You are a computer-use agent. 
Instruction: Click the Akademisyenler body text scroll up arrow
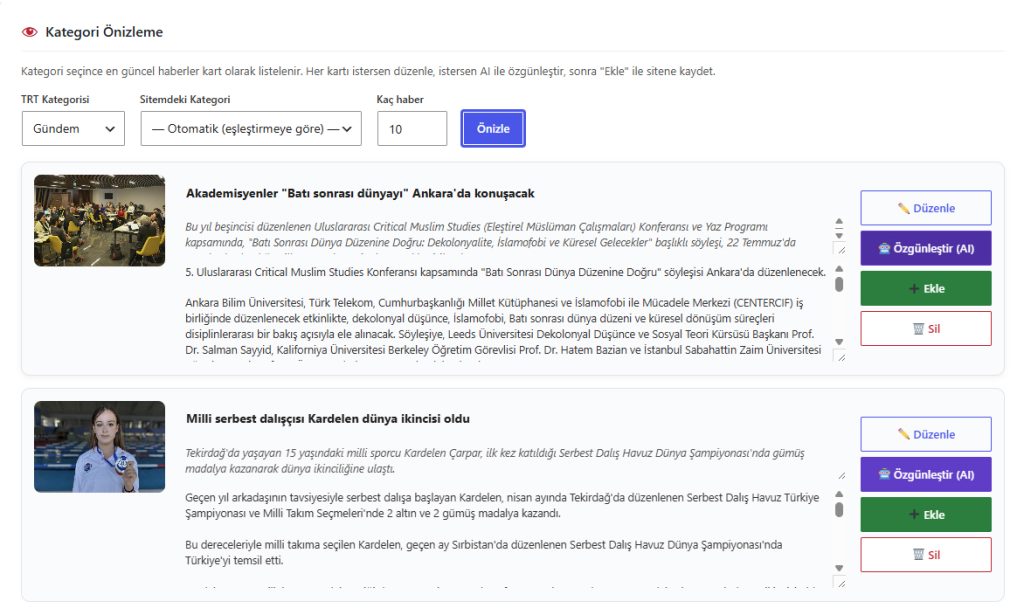(x=839, y=269)
